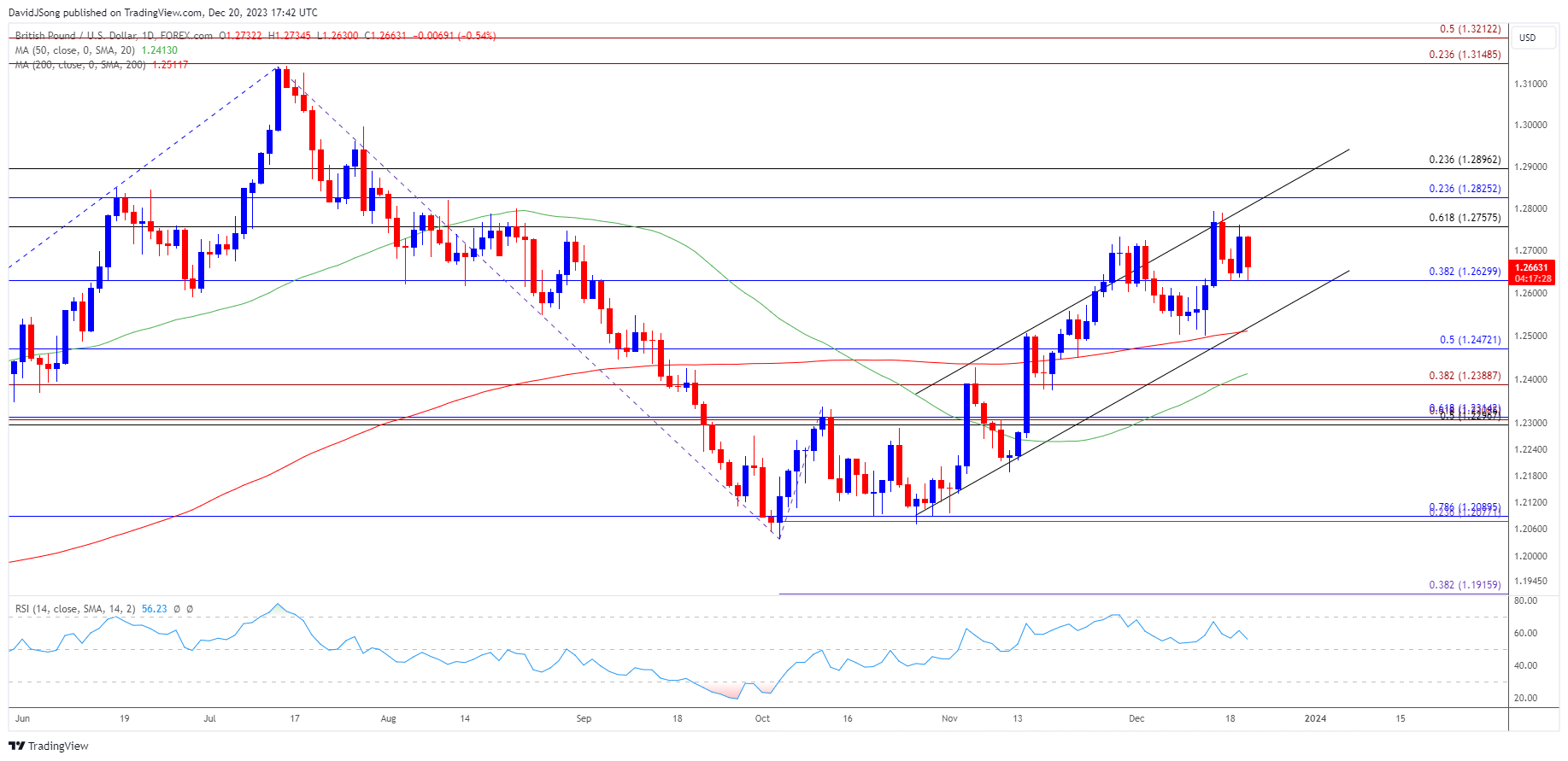
Task: Select the British Pound / U.S. Dollar symbol title
Action: pos(115,36)
